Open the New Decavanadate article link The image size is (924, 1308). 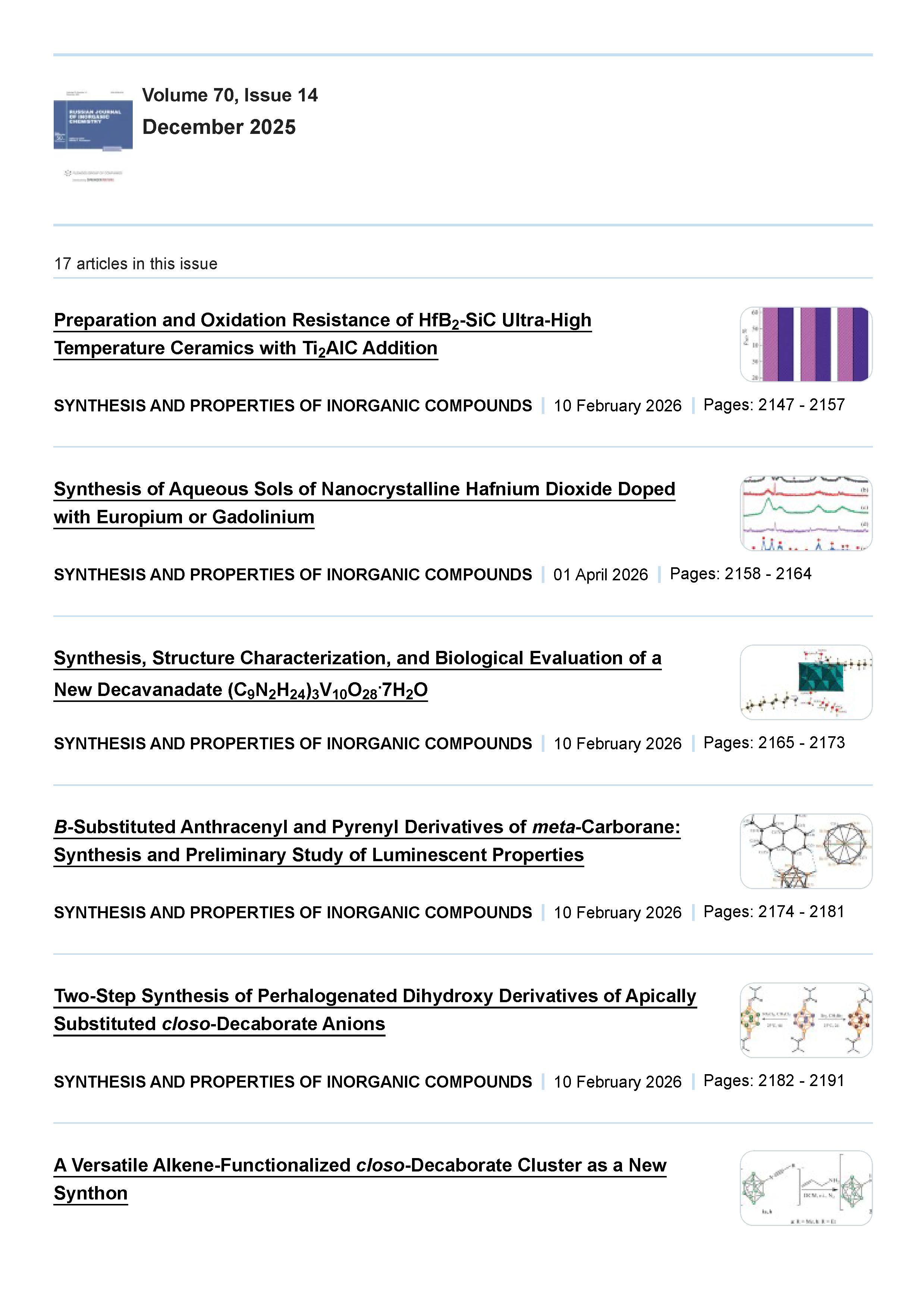click(x=357, y=659)
